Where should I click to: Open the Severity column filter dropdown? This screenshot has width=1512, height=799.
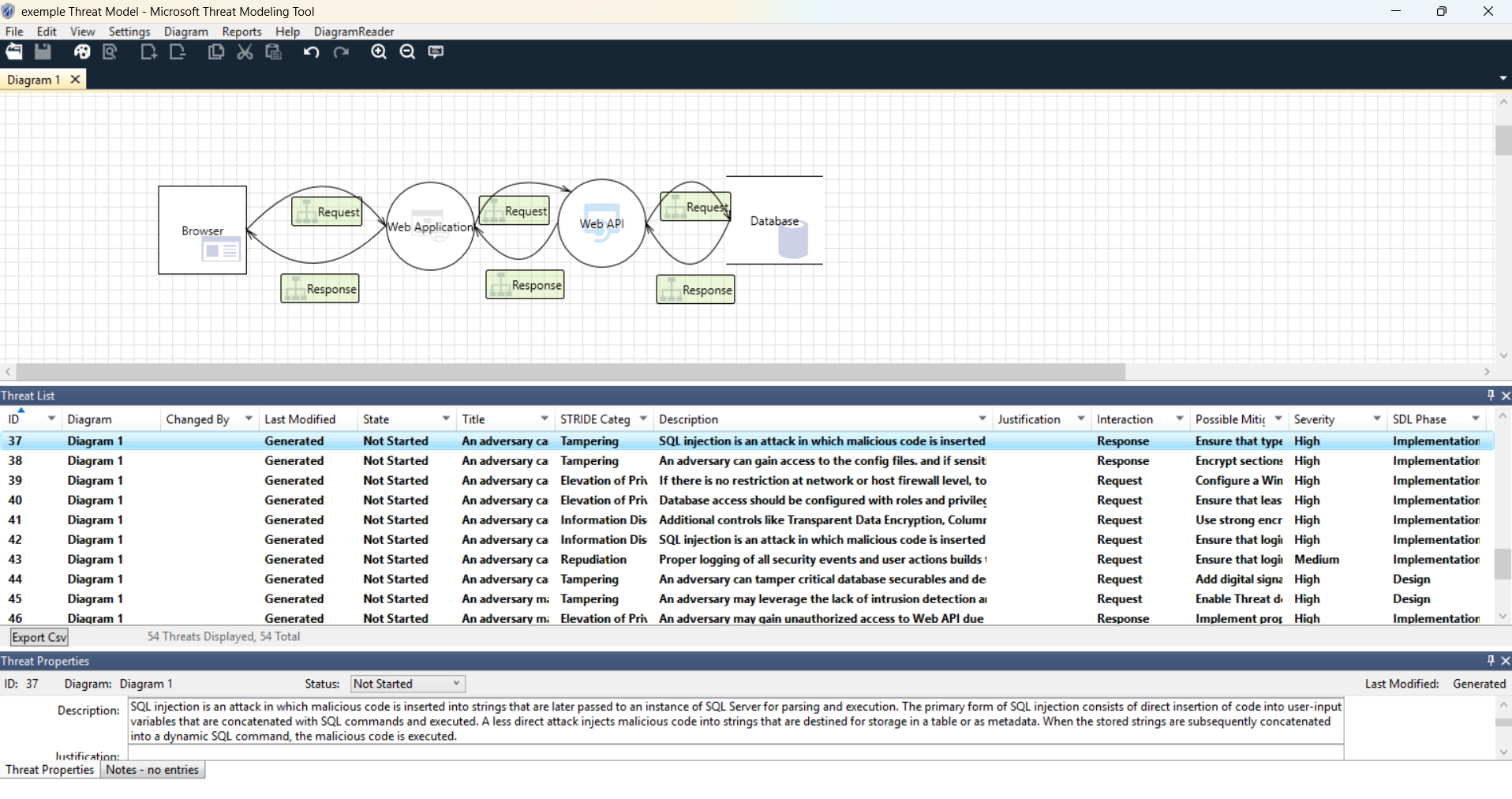click(1376, 419)
